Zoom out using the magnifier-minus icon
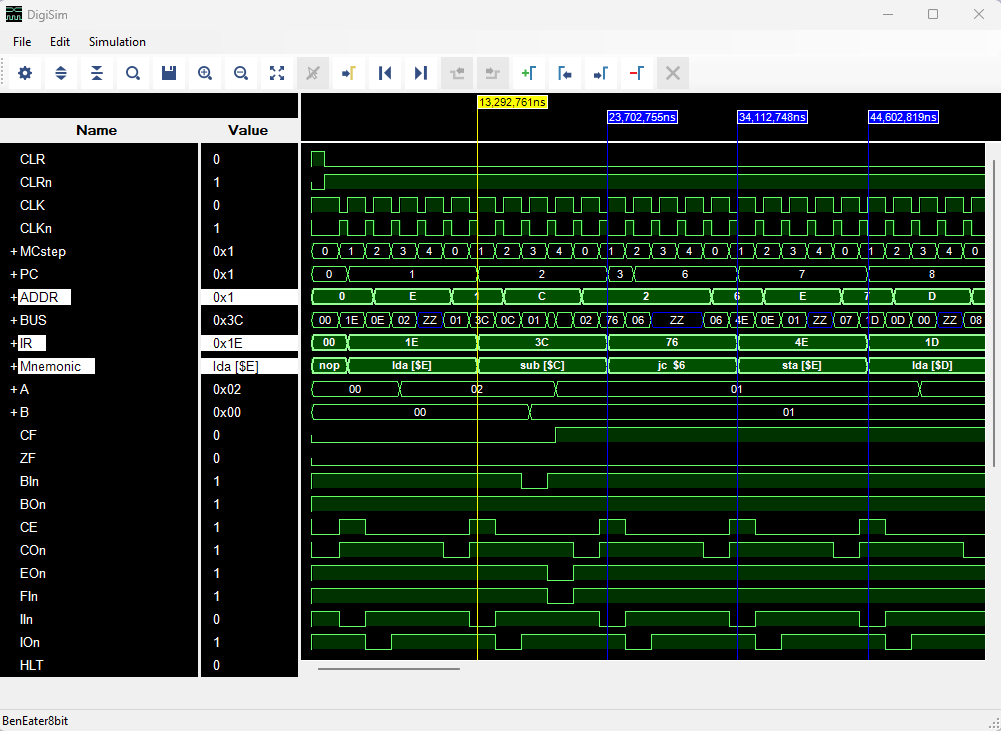This screenshot has height=731, width=1001. 241,73
